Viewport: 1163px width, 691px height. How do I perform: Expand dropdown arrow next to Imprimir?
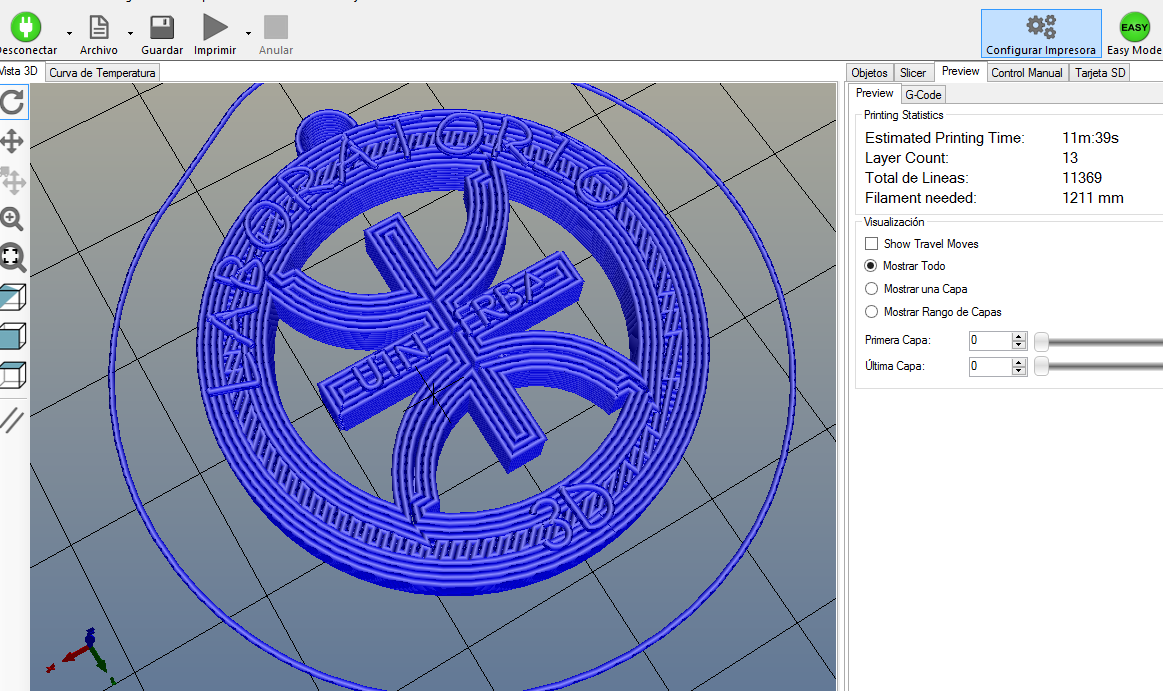pos(247,33)
